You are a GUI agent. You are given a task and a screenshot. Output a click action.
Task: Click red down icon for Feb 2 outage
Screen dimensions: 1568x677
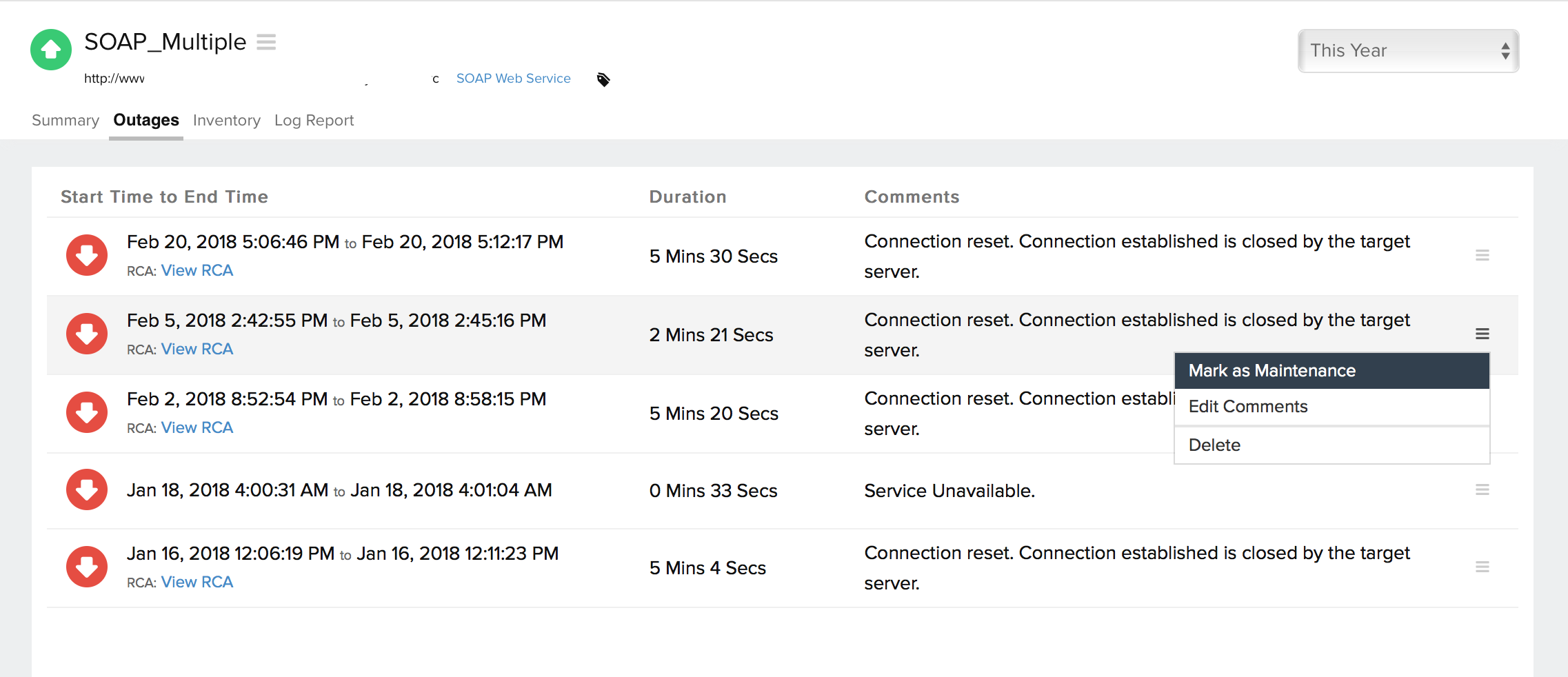click(x=87, y=412)
